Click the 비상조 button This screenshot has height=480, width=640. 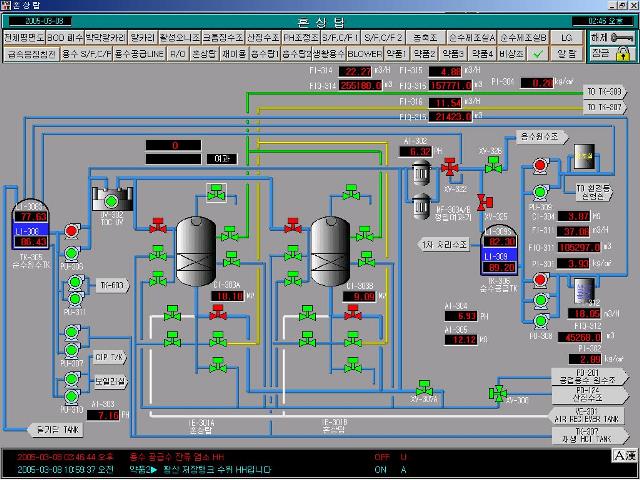[x=511, y=53]
